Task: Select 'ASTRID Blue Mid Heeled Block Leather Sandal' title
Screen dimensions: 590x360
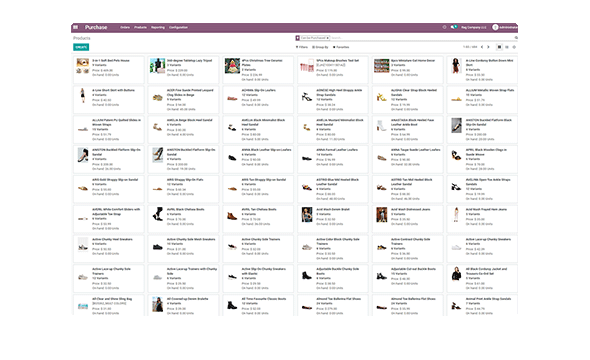Action: point(337,182)
